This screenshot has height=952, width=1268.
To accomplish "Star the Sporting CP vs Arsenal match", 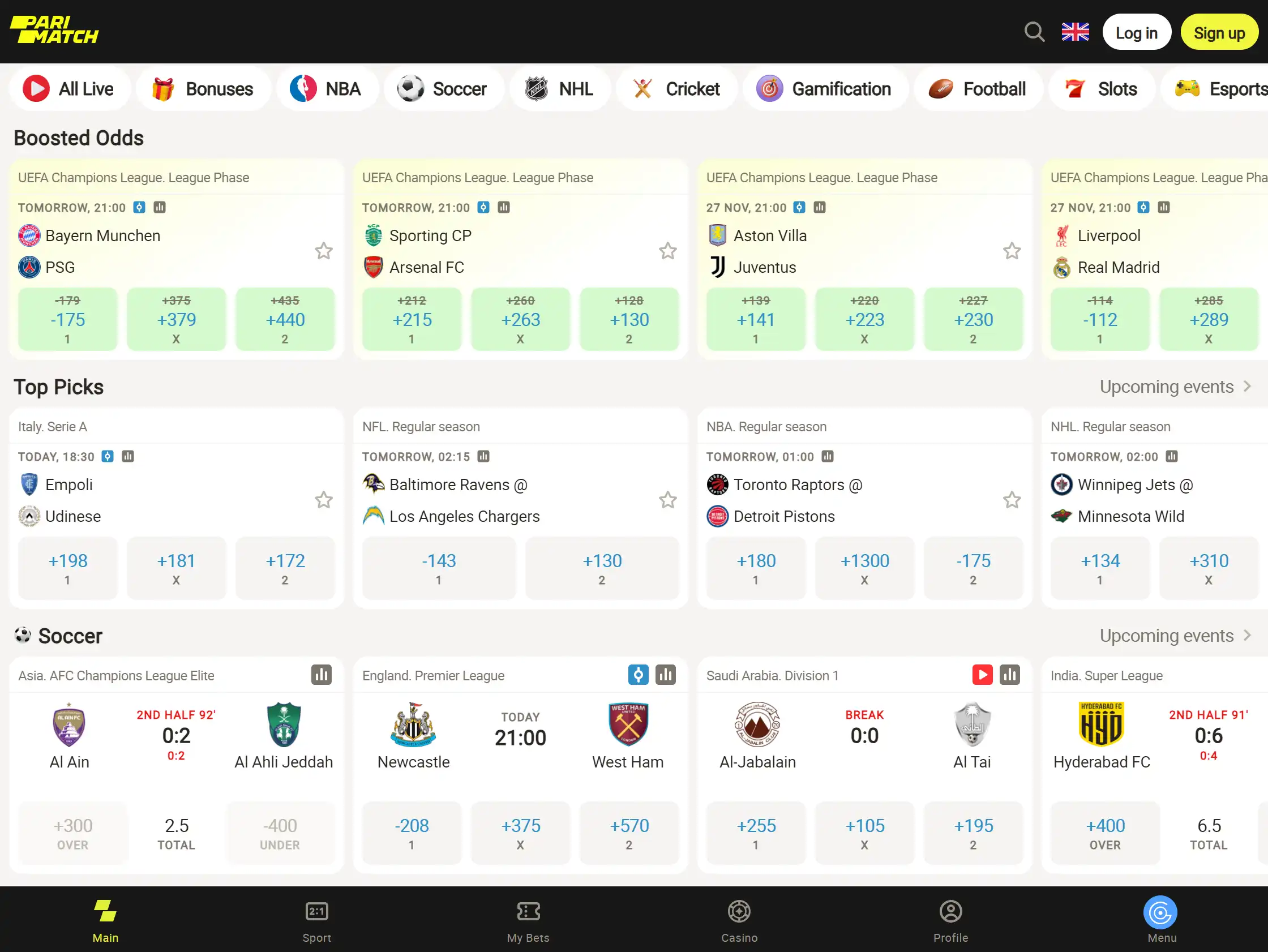I will tap(668, 251).
